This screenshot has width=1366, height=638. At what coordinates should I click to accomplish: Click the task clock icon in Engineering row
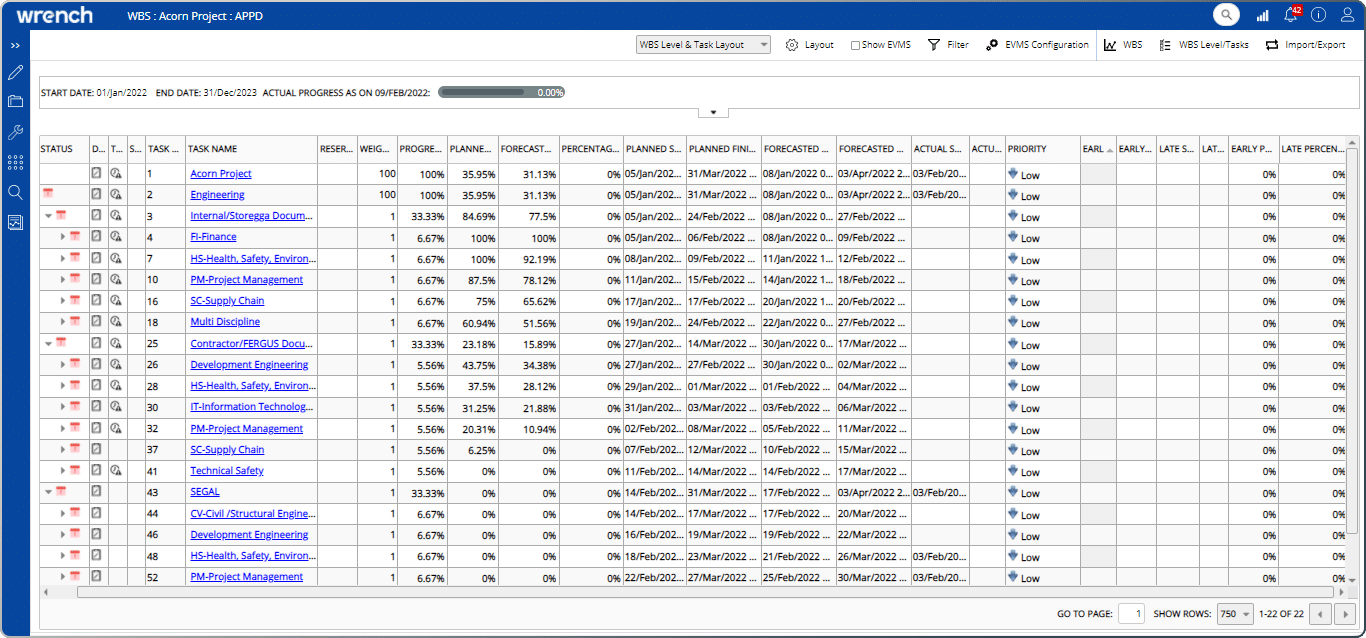tap(116, 194)
